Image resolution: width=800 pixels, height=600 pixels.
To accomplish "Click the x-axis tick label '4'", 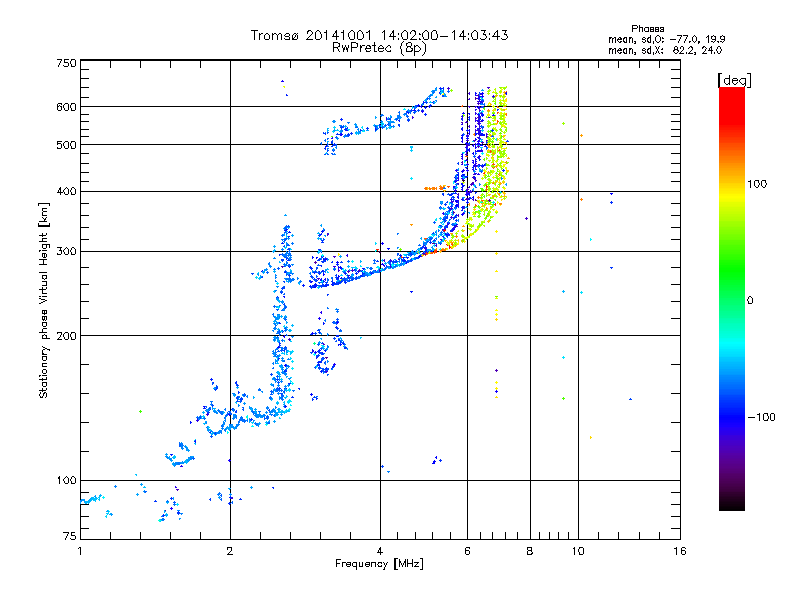I will pos(380,551).
